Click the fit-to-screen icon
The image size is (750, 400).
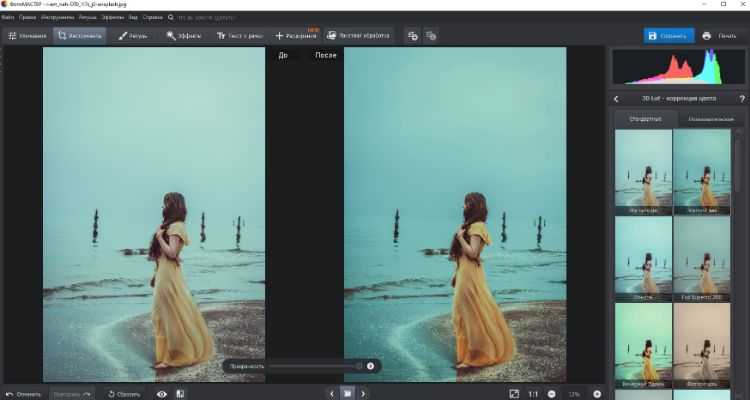click(x=514, y=394)
